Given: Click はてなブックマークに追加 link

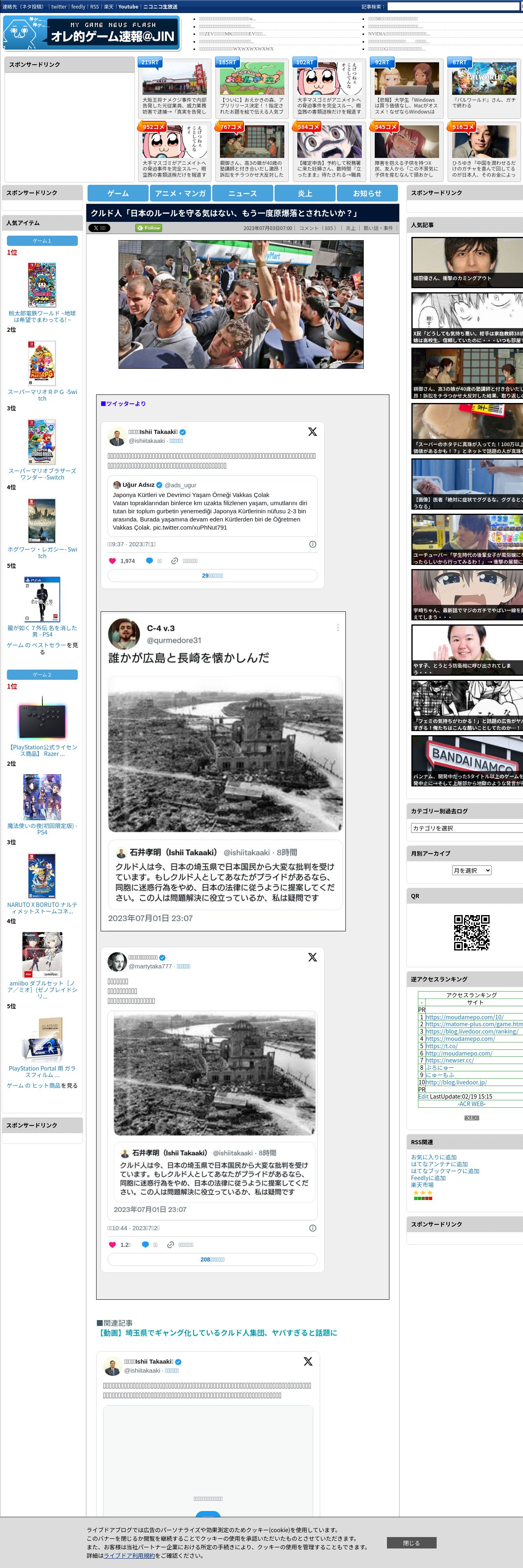Looking at the screenshot, I should (x=445, y=1171).
